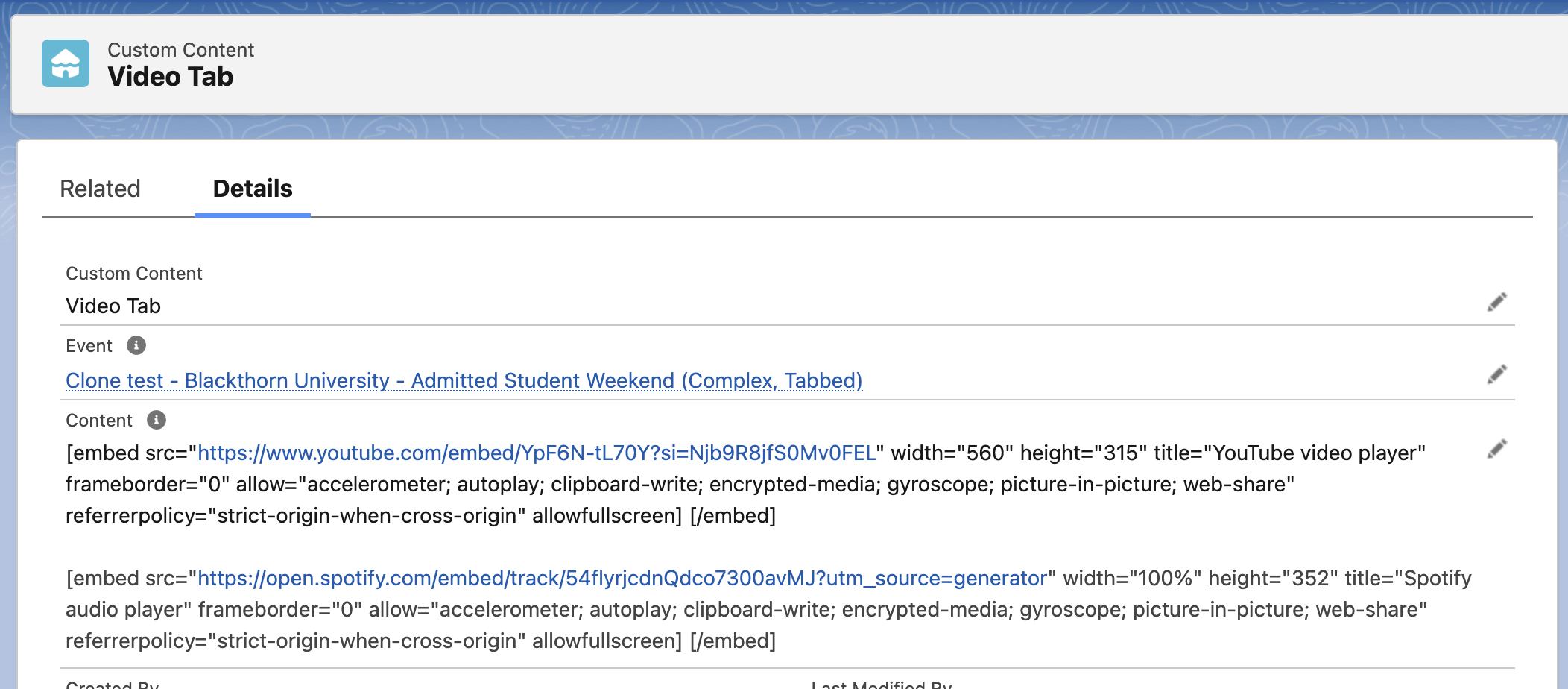
Task: Show the Event field info tooltip icon
Action: [136, 345]
